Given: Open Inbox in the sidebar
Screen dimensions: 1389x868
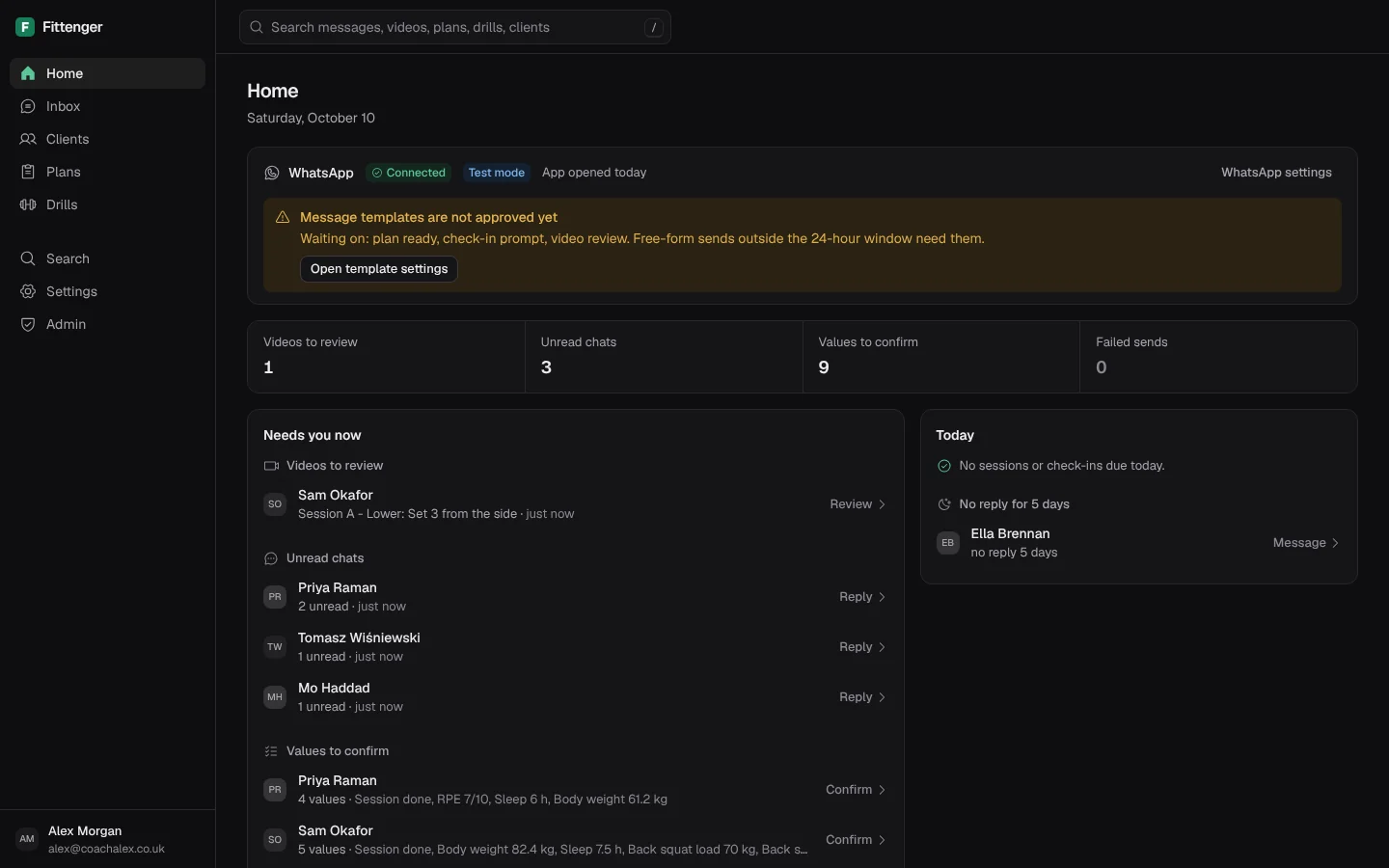Looking at the screenshot, I should point(107,106).
